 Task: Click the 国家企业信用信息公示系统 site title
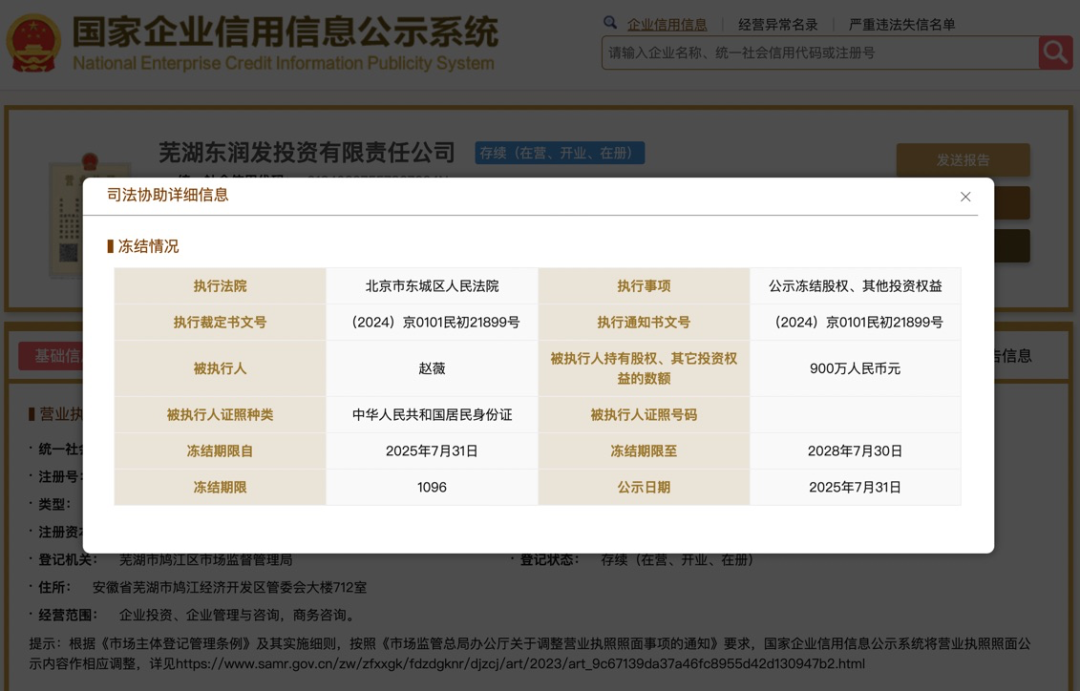pyautogui.click(x=285, y=32)
